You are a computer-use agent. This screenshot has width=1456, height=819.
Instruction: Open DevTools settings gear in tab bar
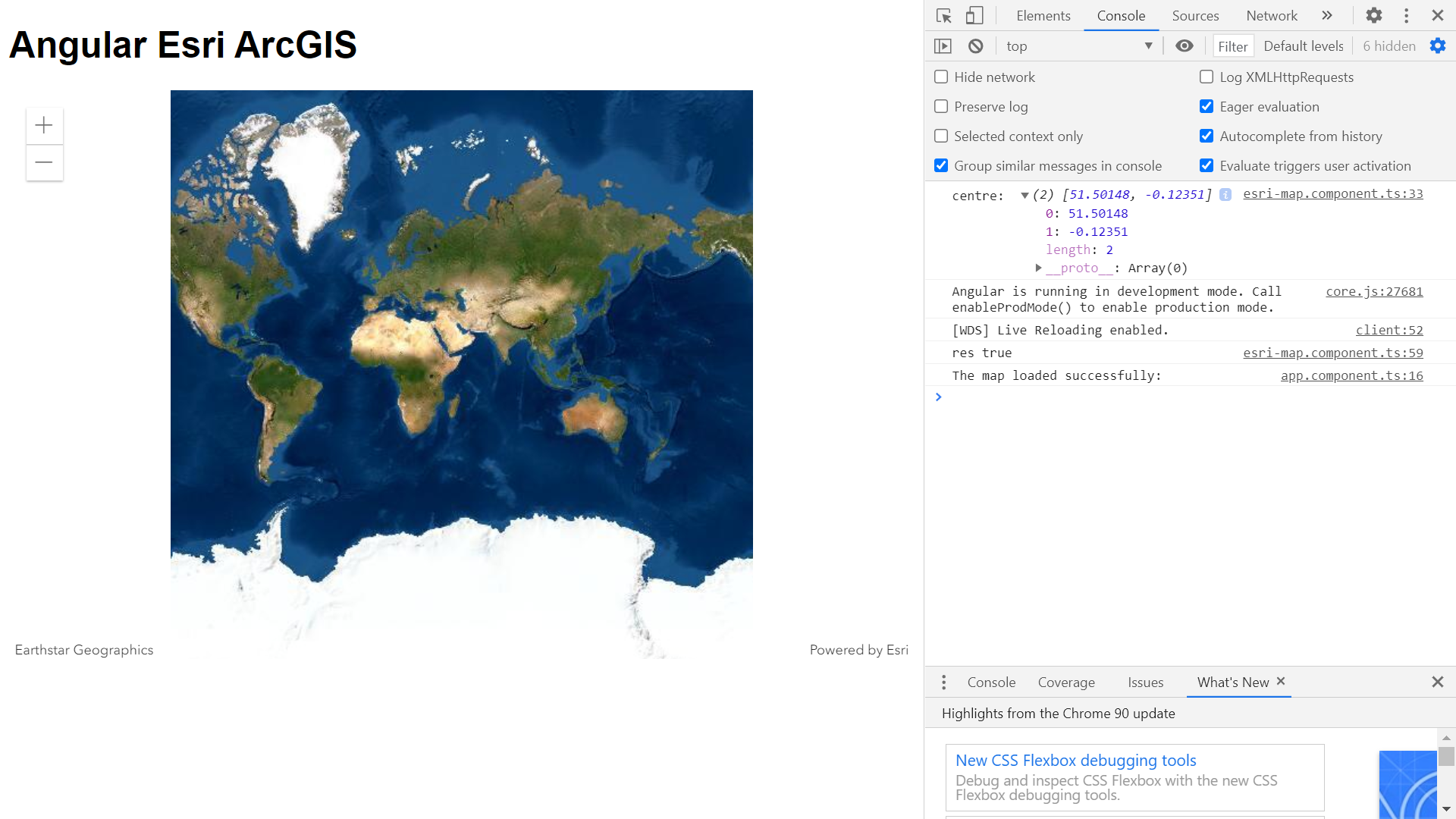pyautogui.click(x=1374, y=15)
